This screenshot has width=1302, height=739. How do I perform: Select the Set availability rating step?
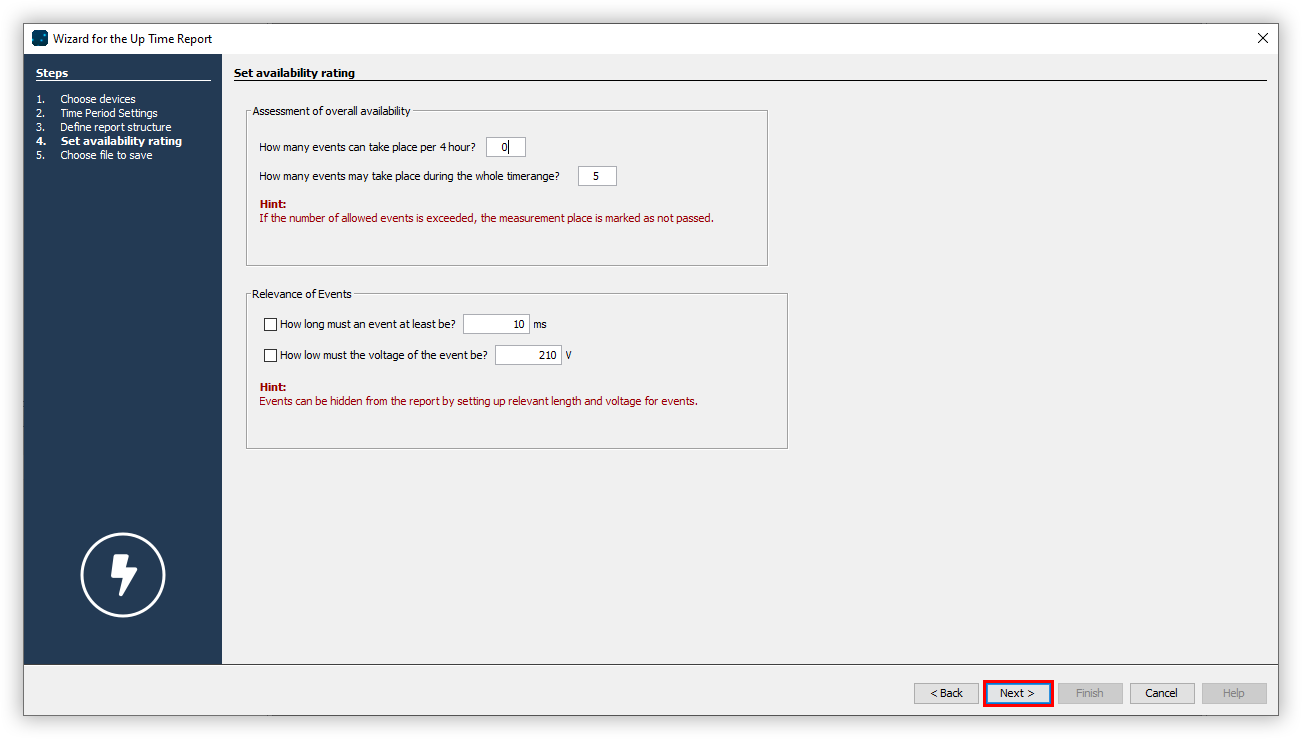tap(120, 140)
